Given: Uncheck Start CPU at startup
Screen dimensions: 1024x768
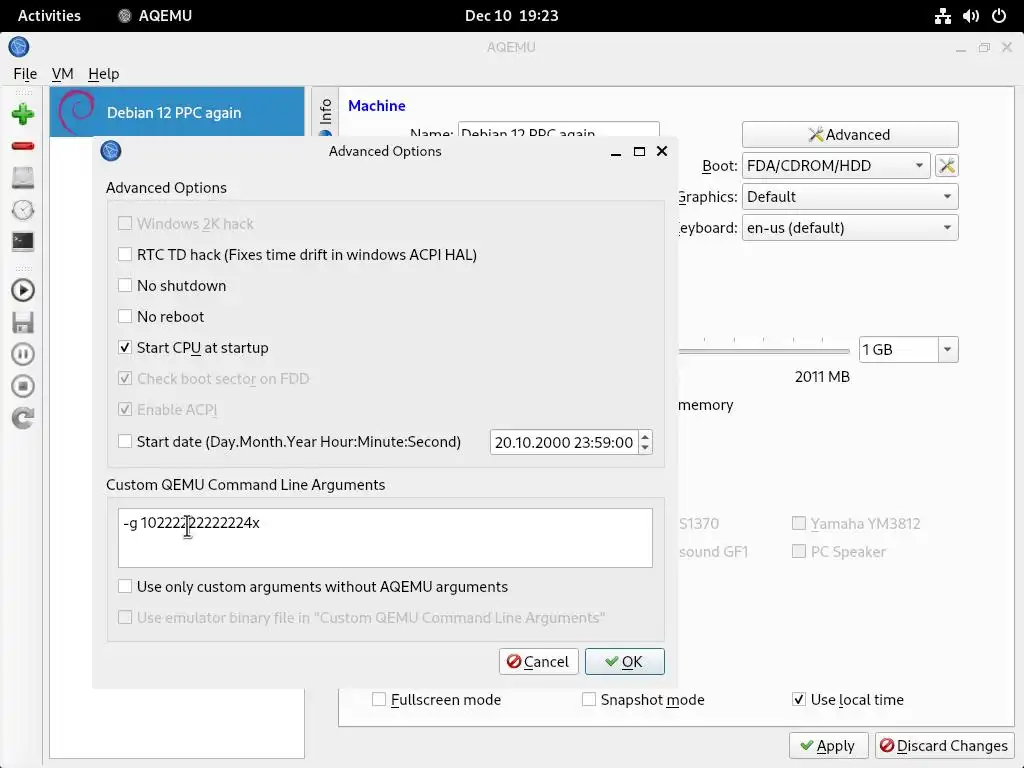Looking at the screenshot, I should 125,347.
